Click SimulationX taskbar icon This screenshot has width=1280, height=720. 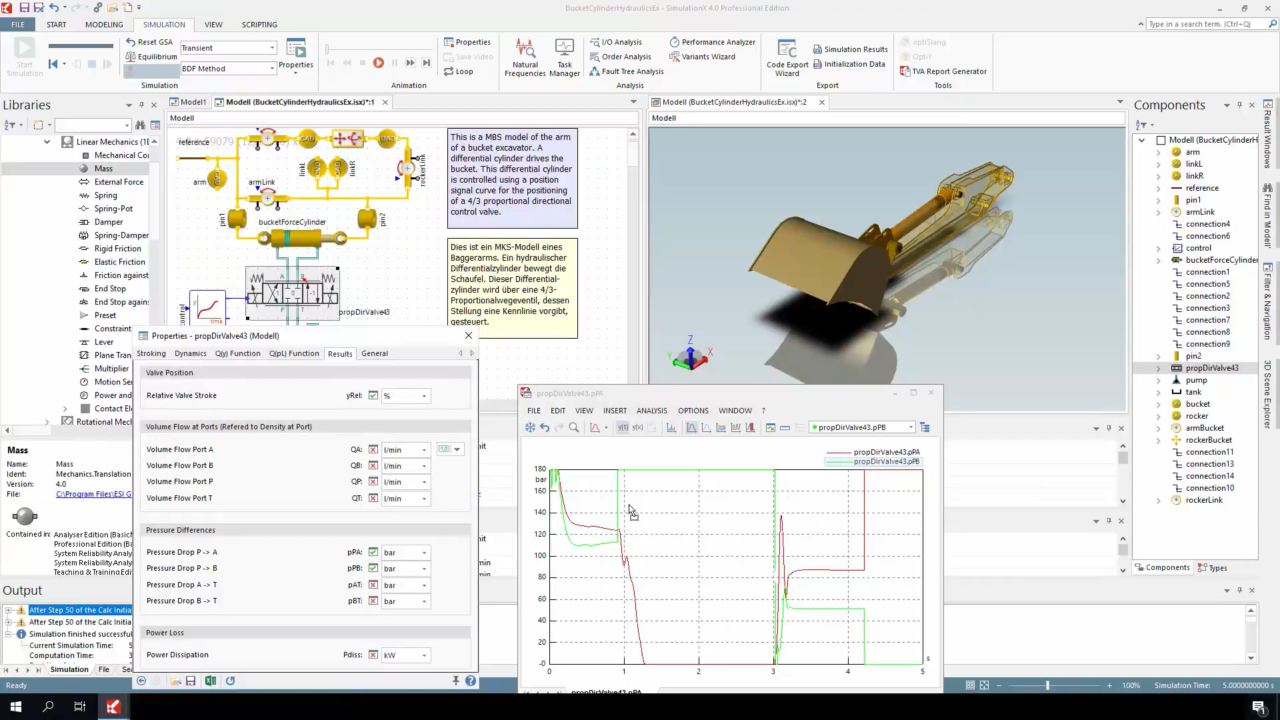pyautogui.click(x=113, y=706)
